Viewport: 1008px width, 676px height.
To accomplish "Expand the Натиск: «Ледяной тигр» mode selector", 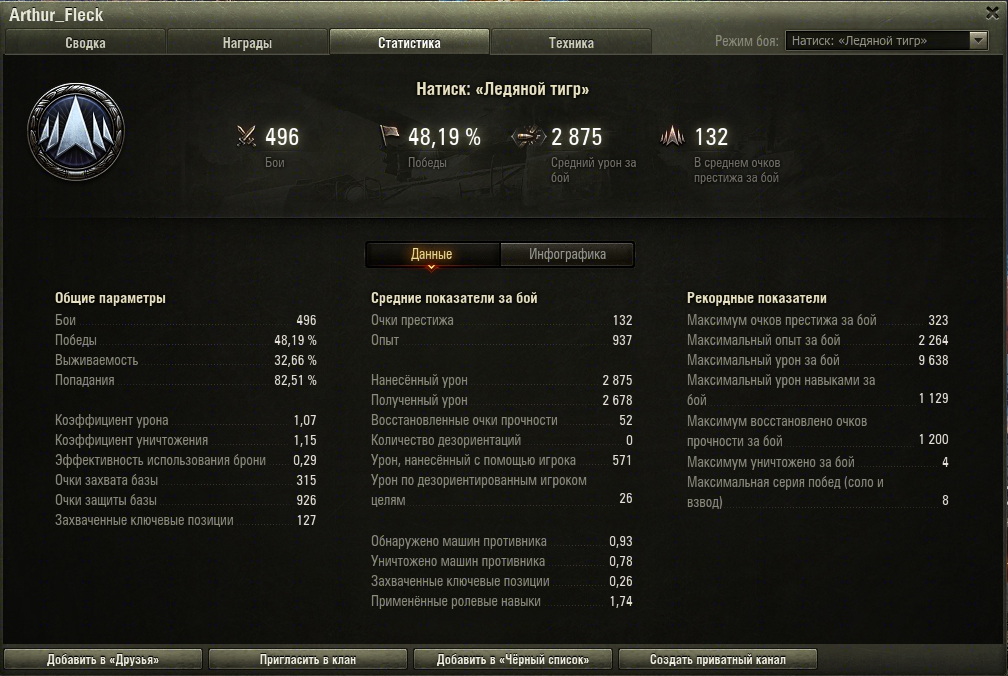I will click(x=886, y=40).
